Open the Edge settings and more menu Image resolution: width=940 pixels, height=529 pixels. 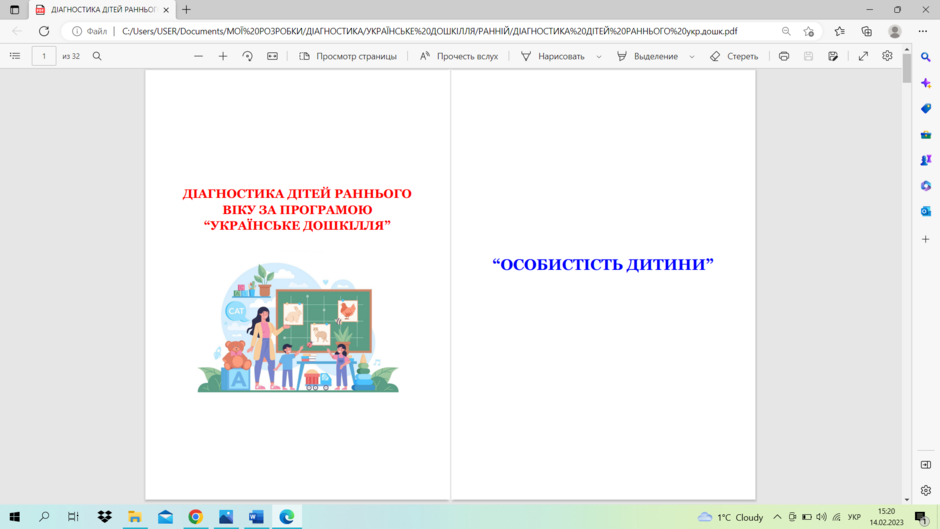coord(923,31)
